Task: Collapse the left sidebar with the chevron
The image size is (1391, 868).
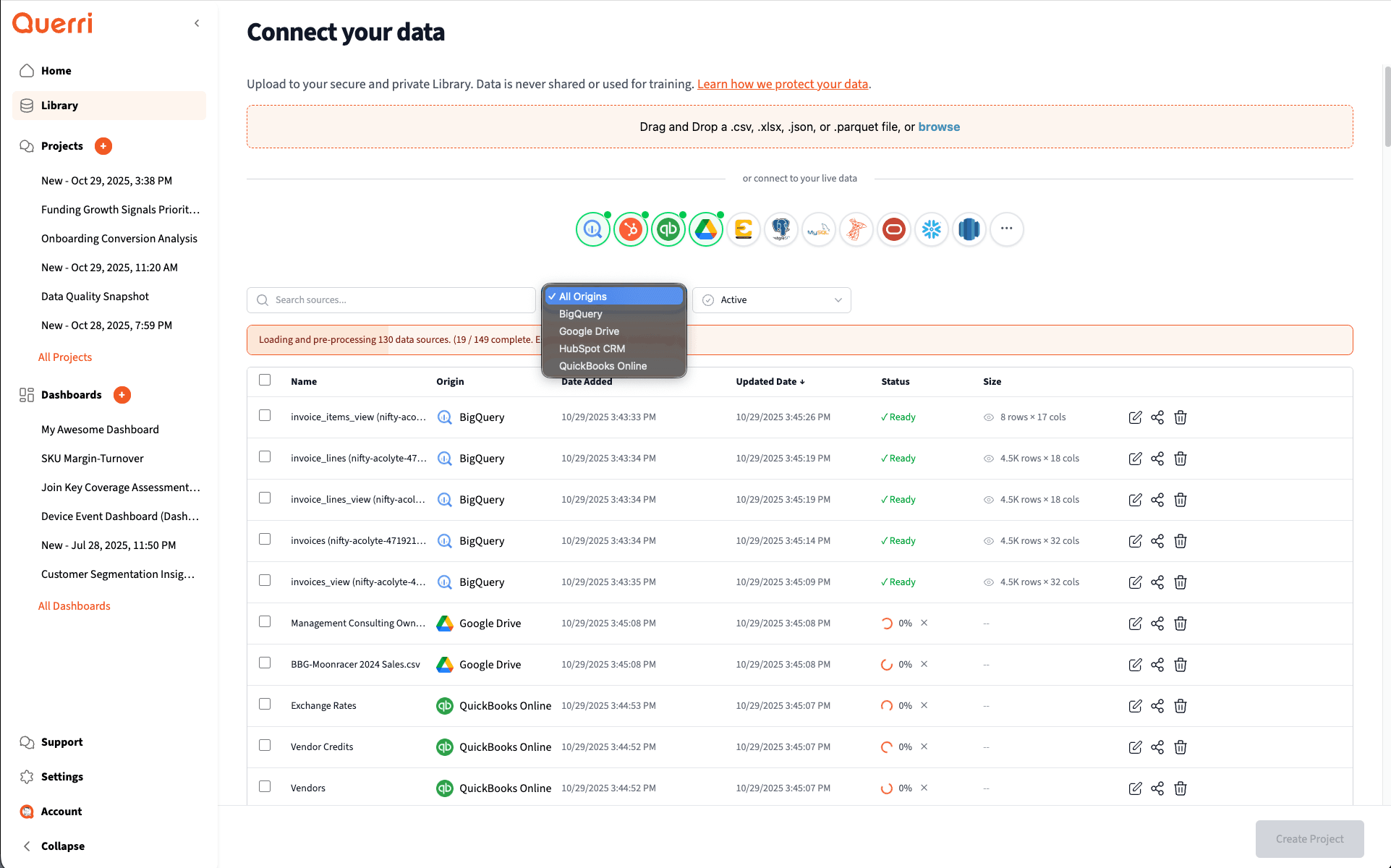Action: [197, 22]
